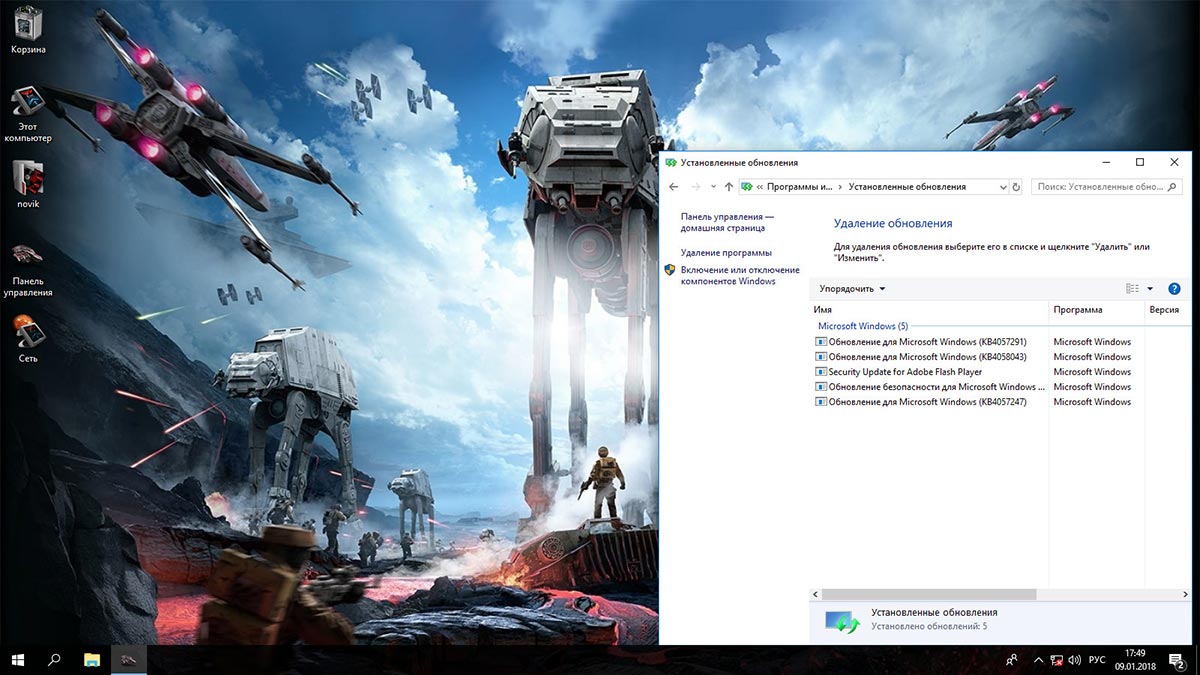The width and height of the screenshot is (1200, 675).
Task: Click the Установленные обновления breadcrumb
Action: 908,187
